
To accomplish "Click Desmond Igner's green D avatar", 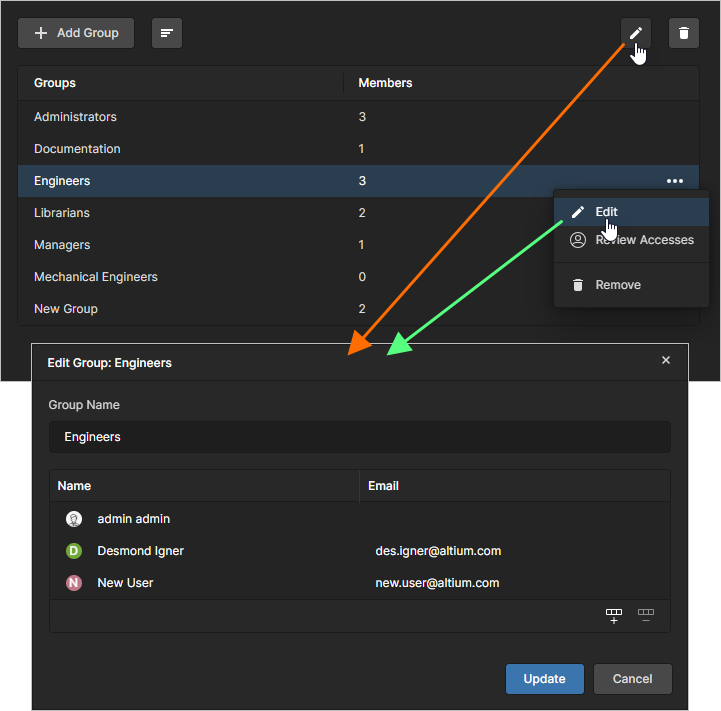I will click(74, 551).
